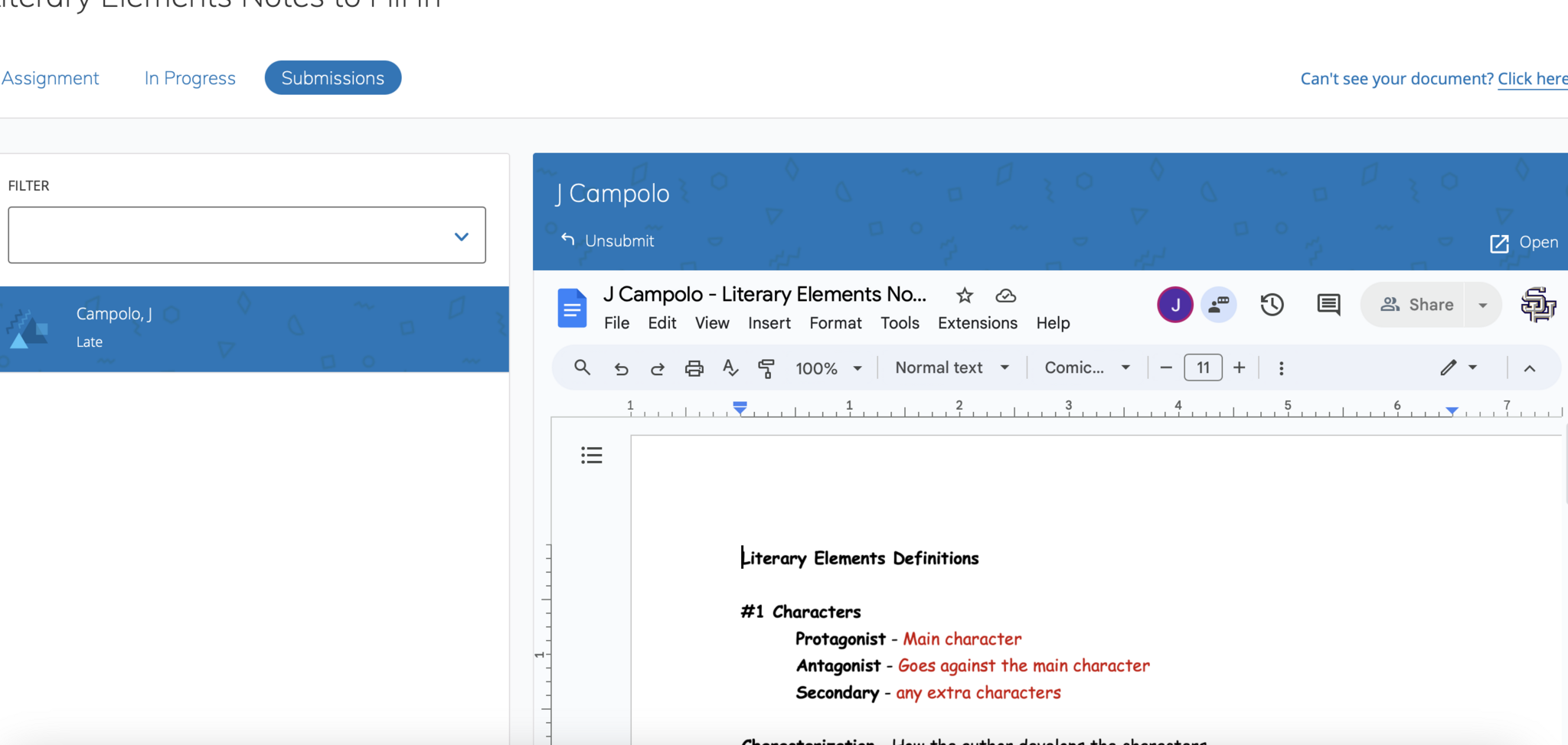Click the undo arrow icon
Screen dimensions: 1568x745
[x=621, y=369]
